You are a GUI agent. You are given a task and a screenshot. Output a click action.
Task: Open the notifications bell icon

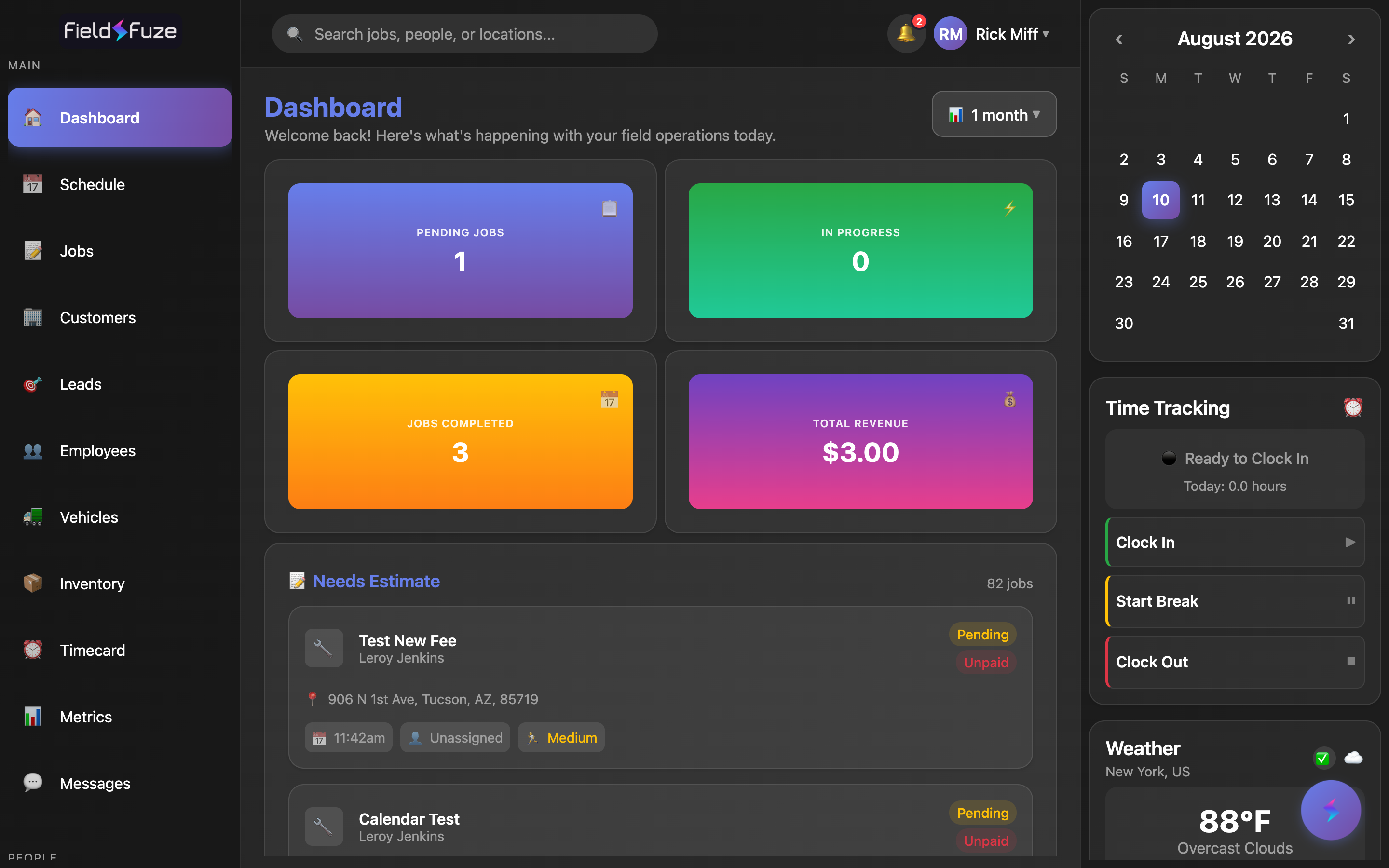click(x=906, y=33)
